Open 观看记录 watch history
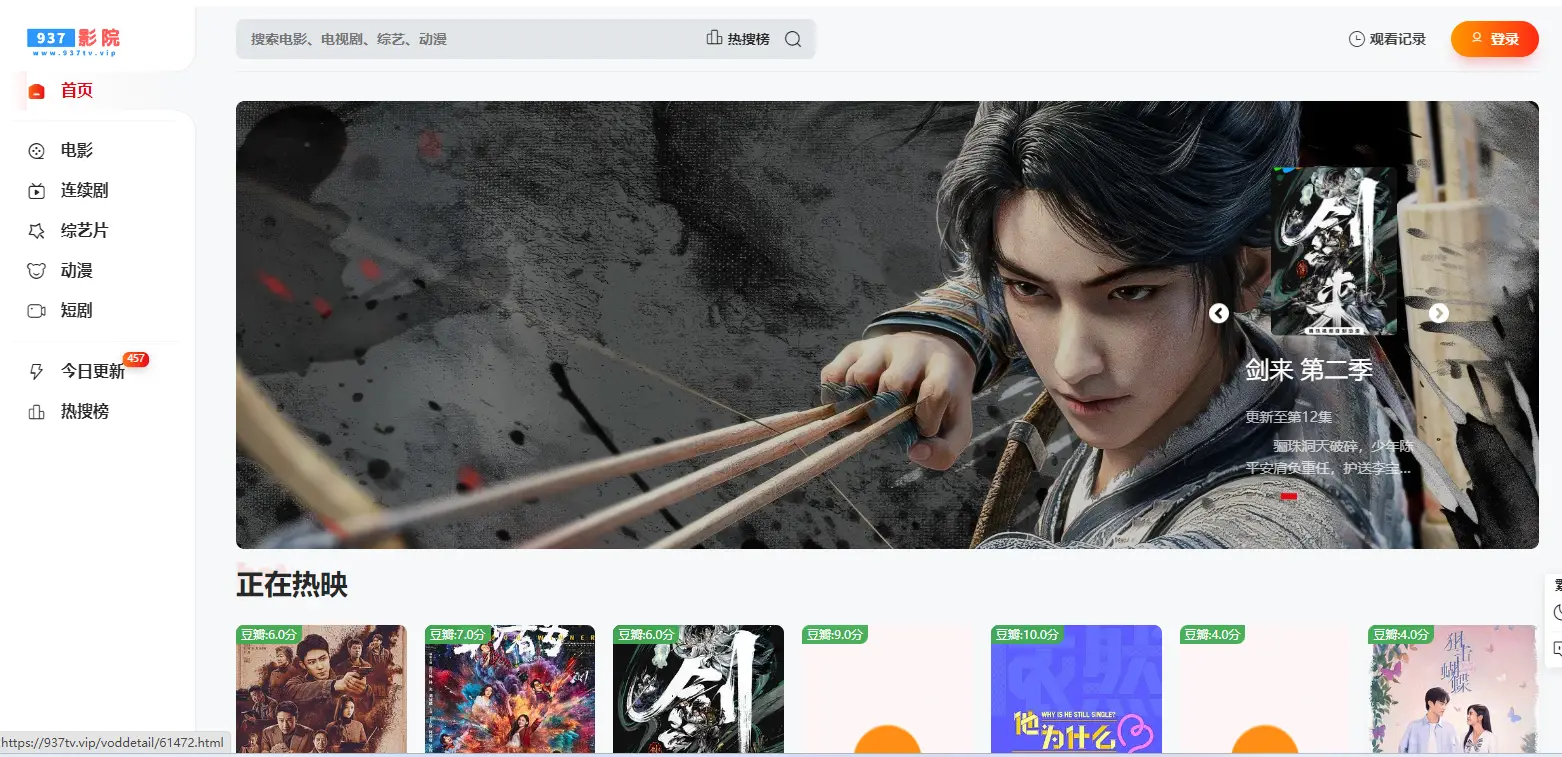The width and height of the screenshot is (1562, 757). tap(1387, 39)
